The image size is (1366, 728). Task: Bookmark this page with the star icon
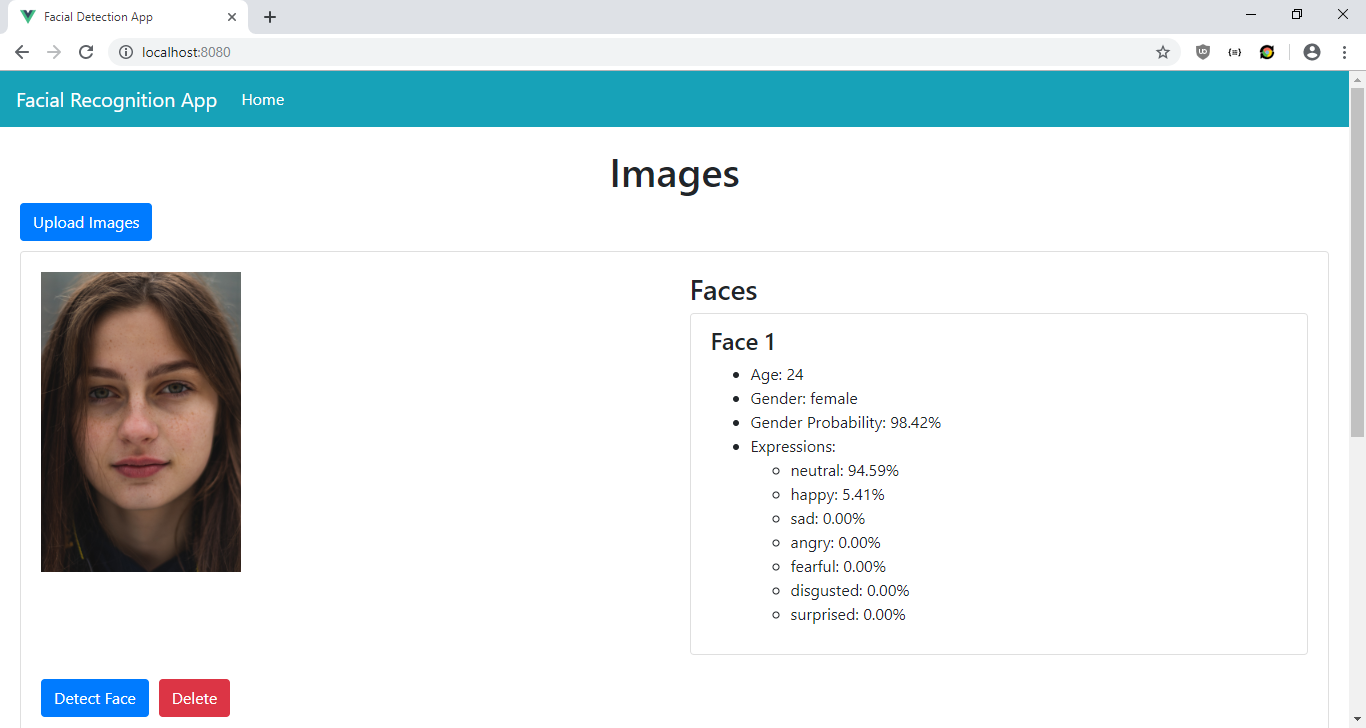[1163, 52]
